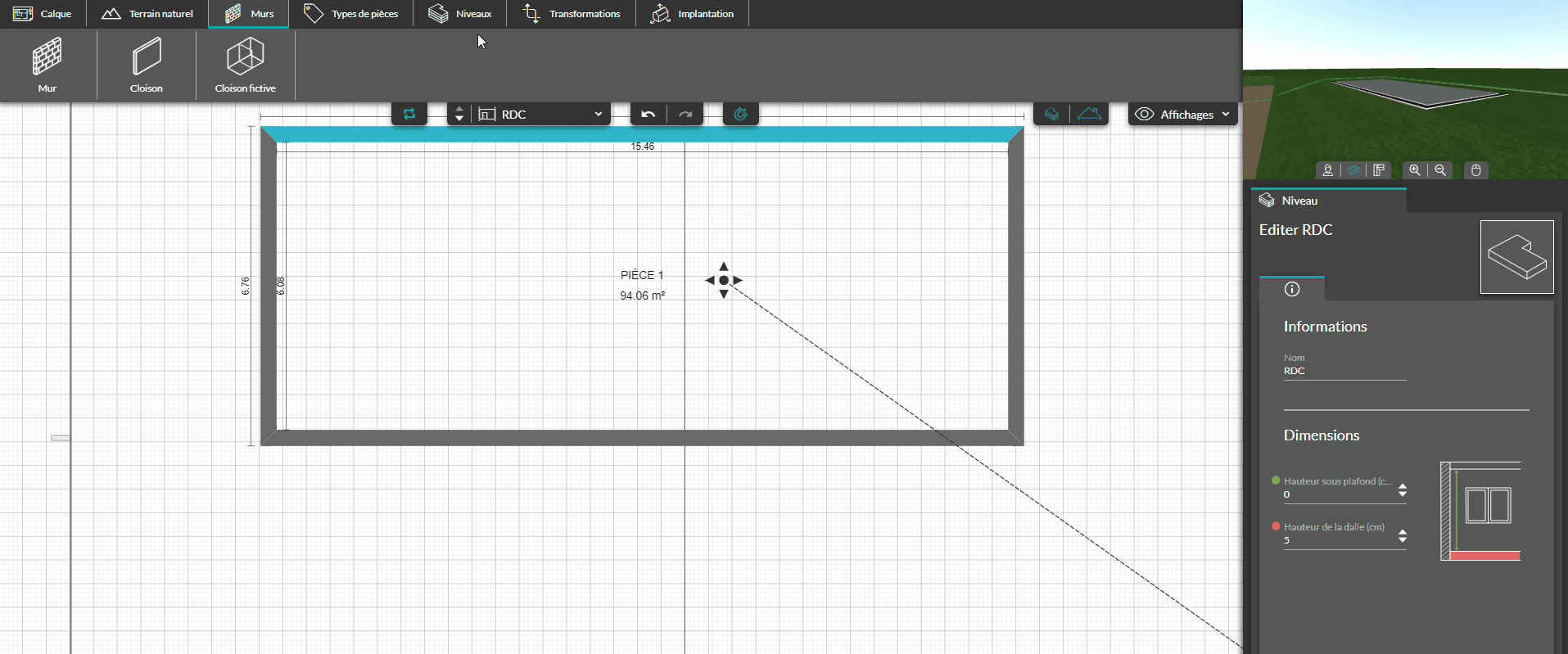Zoom out the 3D preview
The height and width of the screenshot is (654, 1568).
tap(1440, 170)
